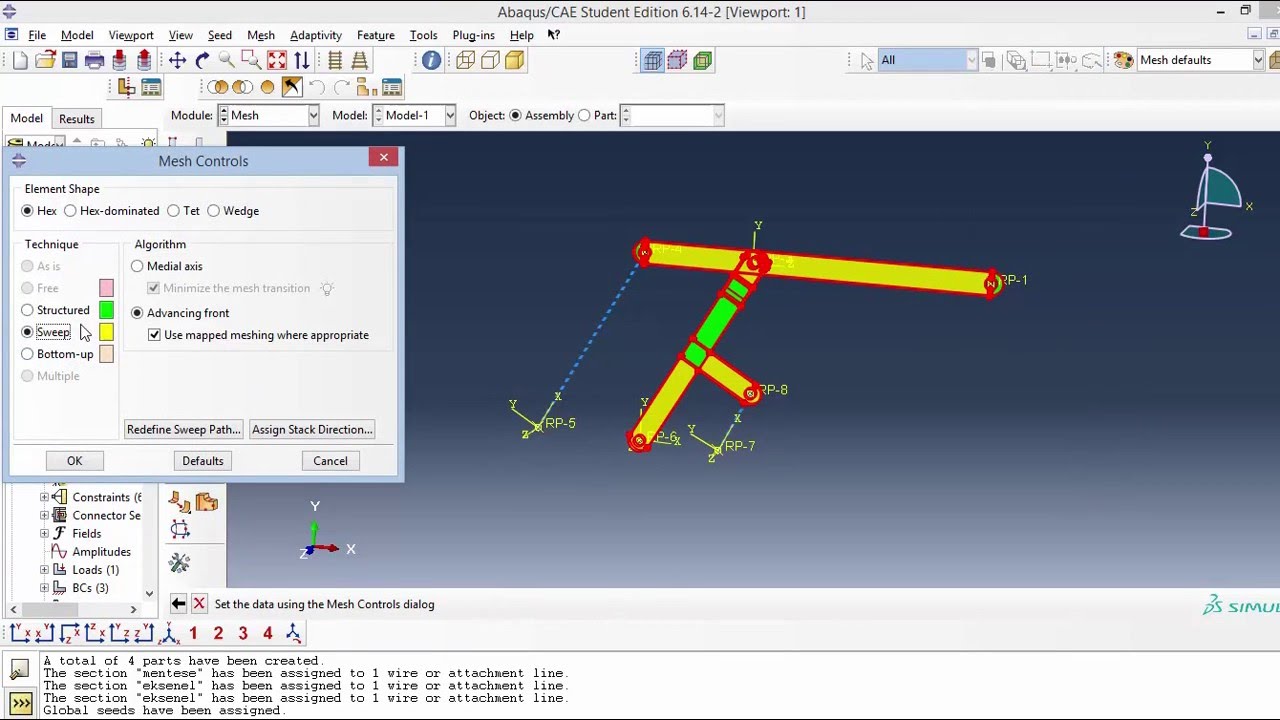This screenshot has width=1280, height=720.
Task: Open the Viewport menu
Action: (x=131, y=35)
